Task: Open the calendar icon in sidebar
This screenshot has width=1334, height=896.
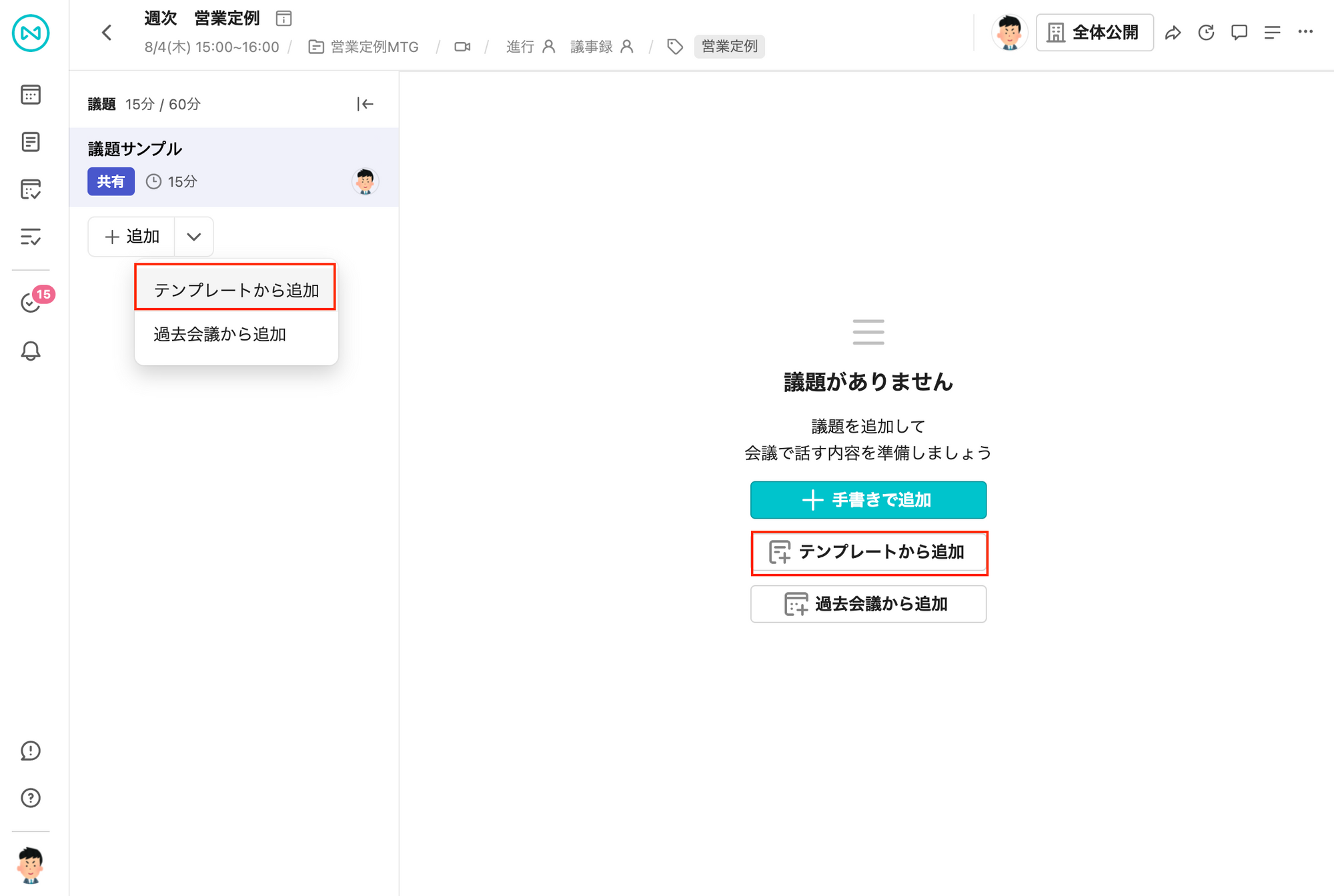Action: (x=31, y=95)
